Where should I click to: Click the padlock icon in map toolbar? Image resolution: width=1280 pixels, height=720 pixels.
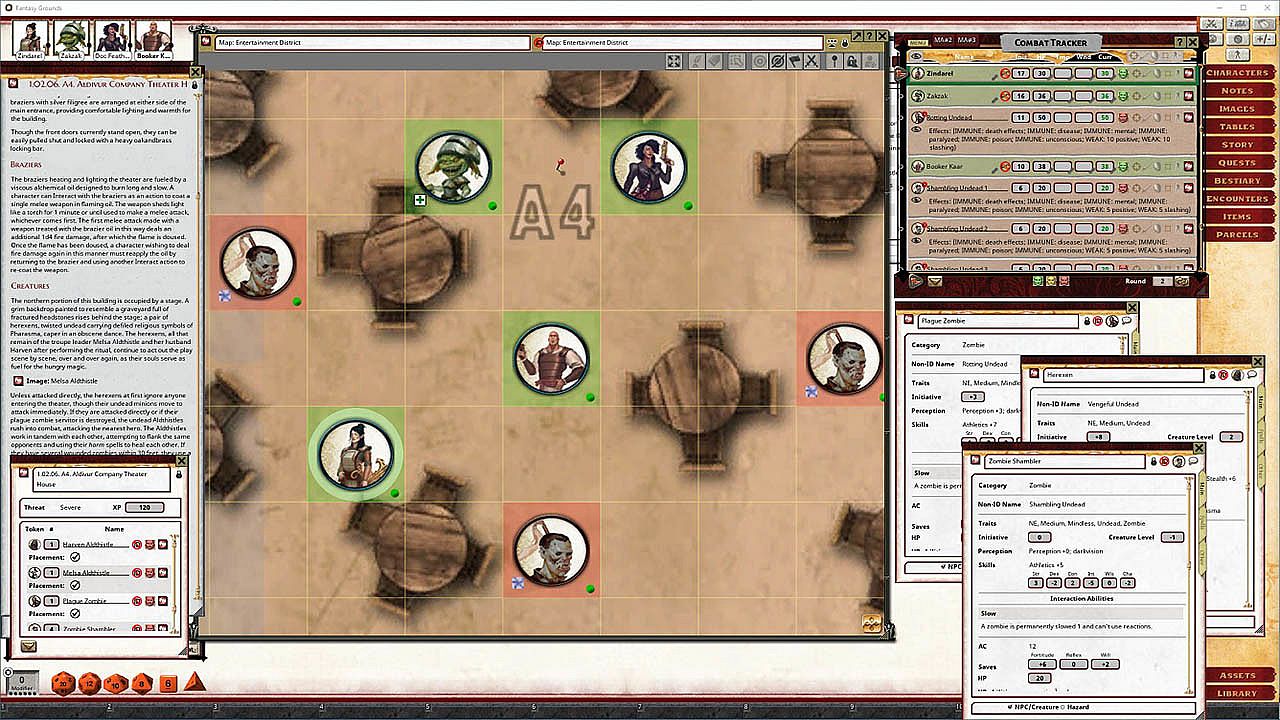(x=851, y=62)
